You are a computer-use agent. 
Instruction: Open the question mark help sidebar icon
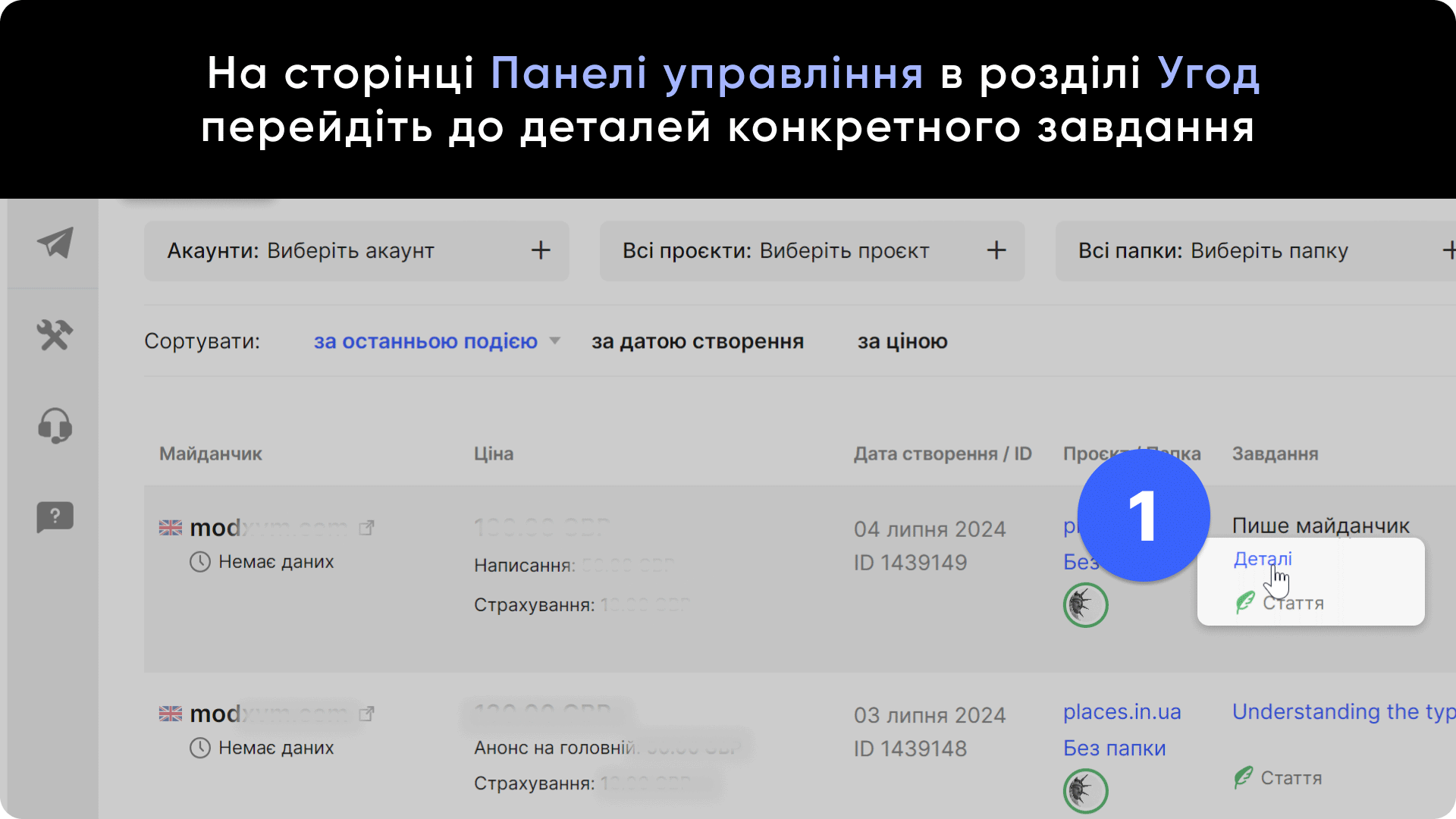(x=55, y=517)
